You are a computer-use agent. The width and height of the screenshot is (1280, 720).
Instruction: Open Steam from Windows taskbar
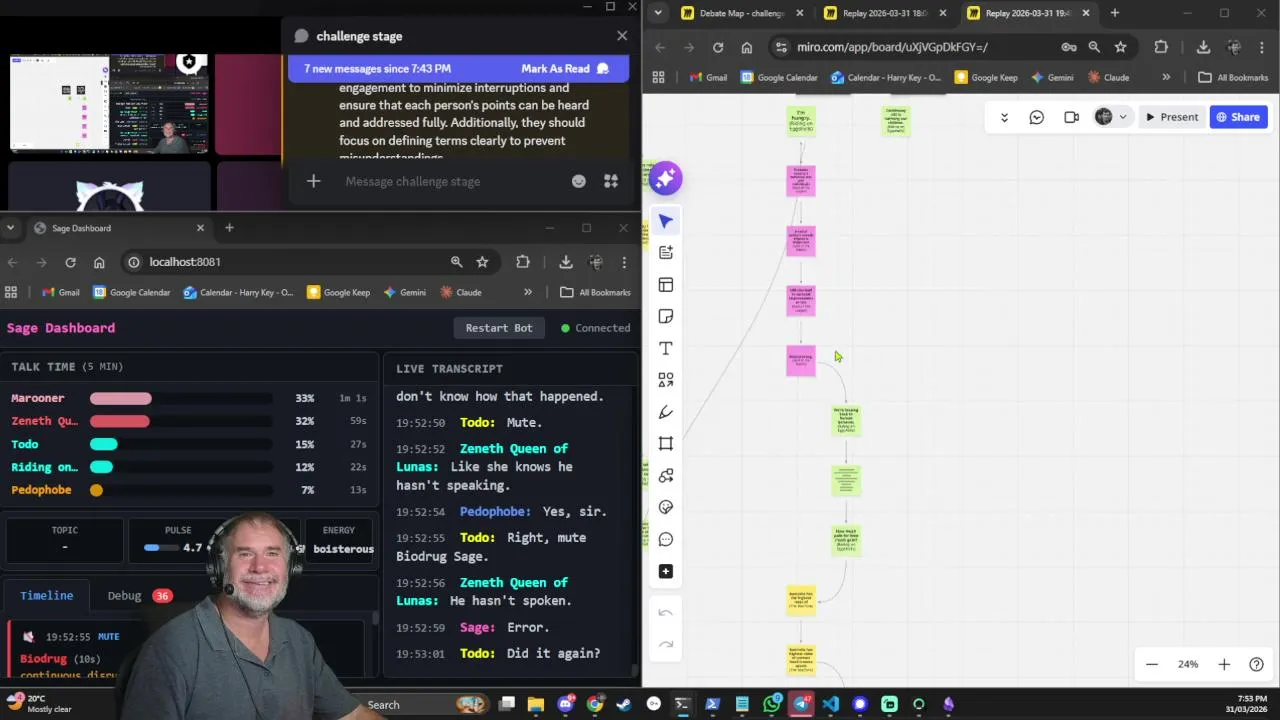[624, 704]
